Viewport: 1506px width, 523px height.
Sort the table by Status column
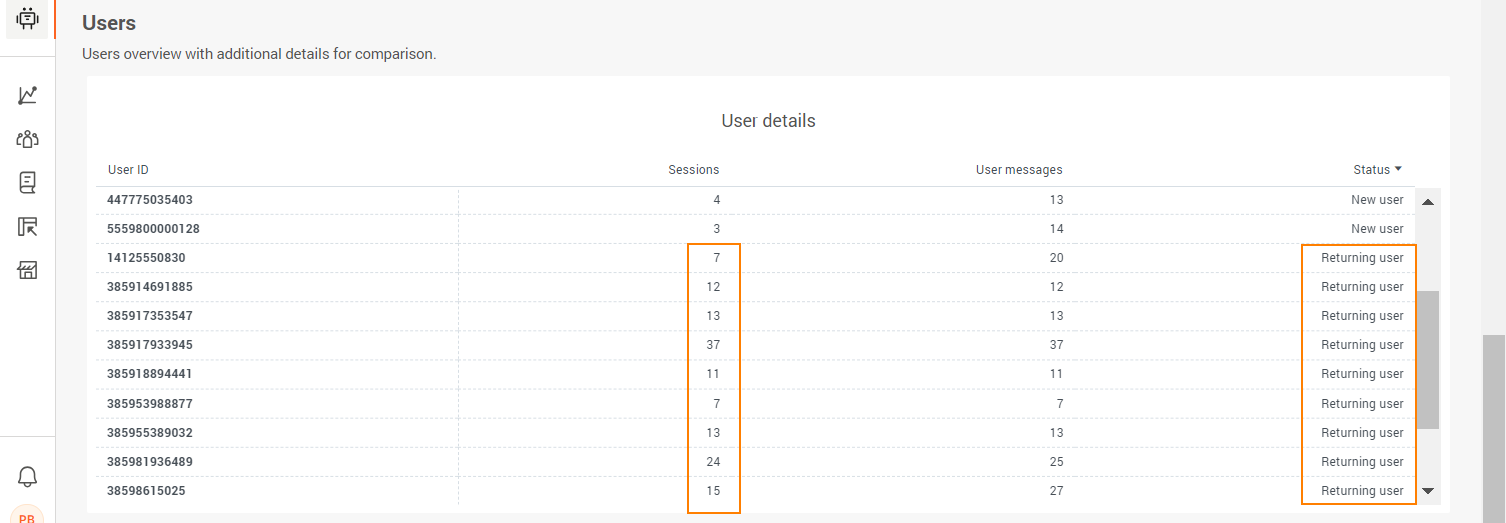[x=1377, y=170]
